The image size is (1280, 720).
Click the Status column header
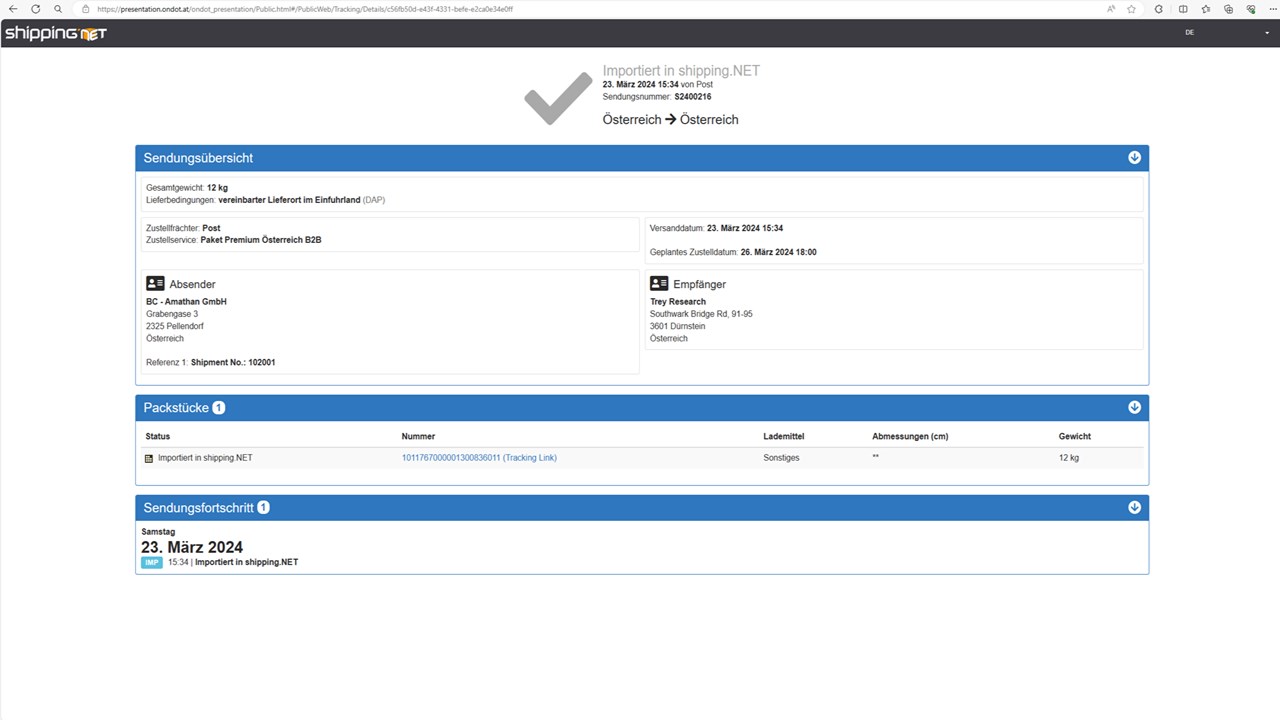(158, 436)
